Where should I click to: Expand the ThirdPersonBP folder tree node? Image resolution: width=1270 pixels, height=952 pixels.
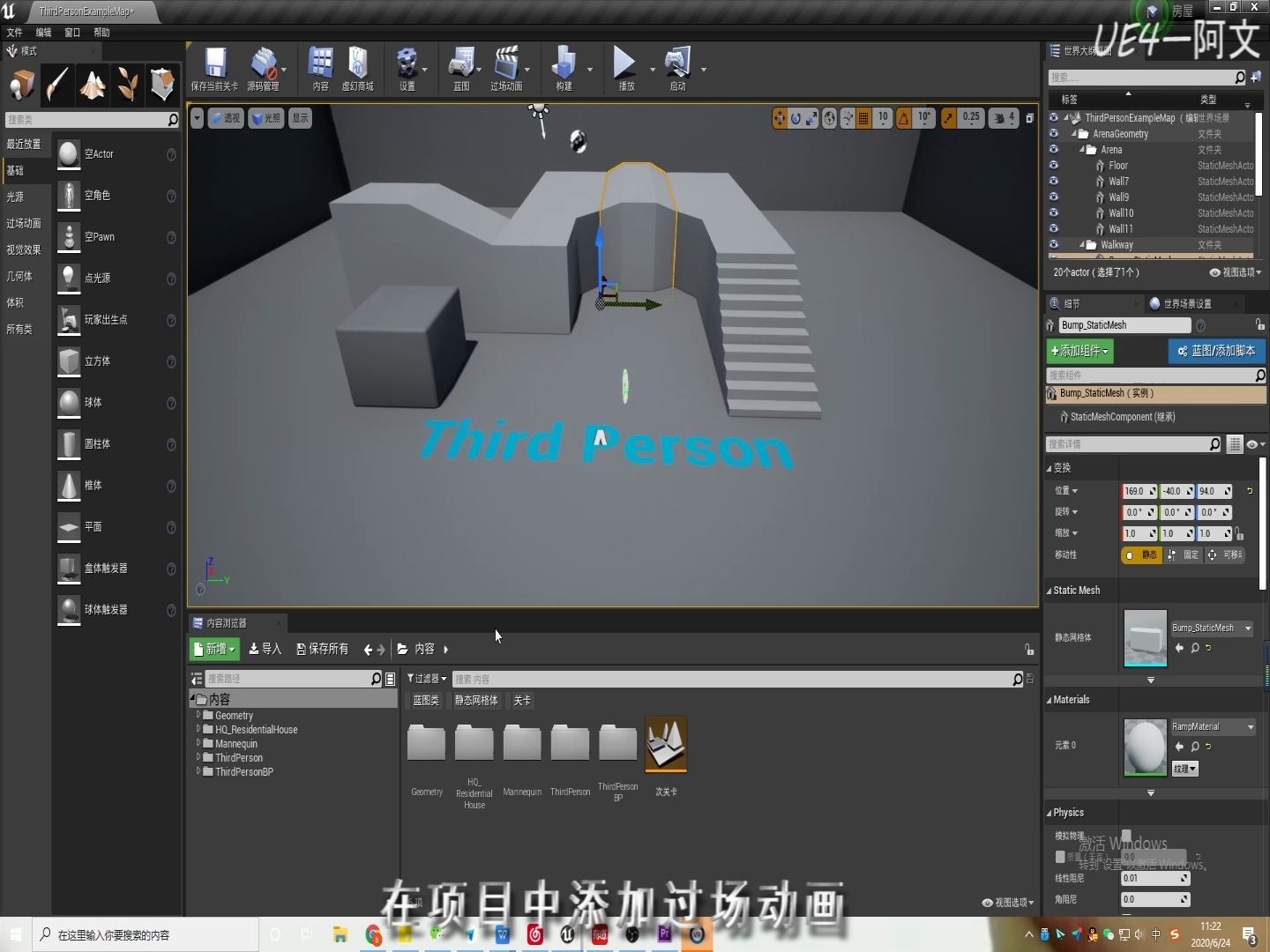198,772
